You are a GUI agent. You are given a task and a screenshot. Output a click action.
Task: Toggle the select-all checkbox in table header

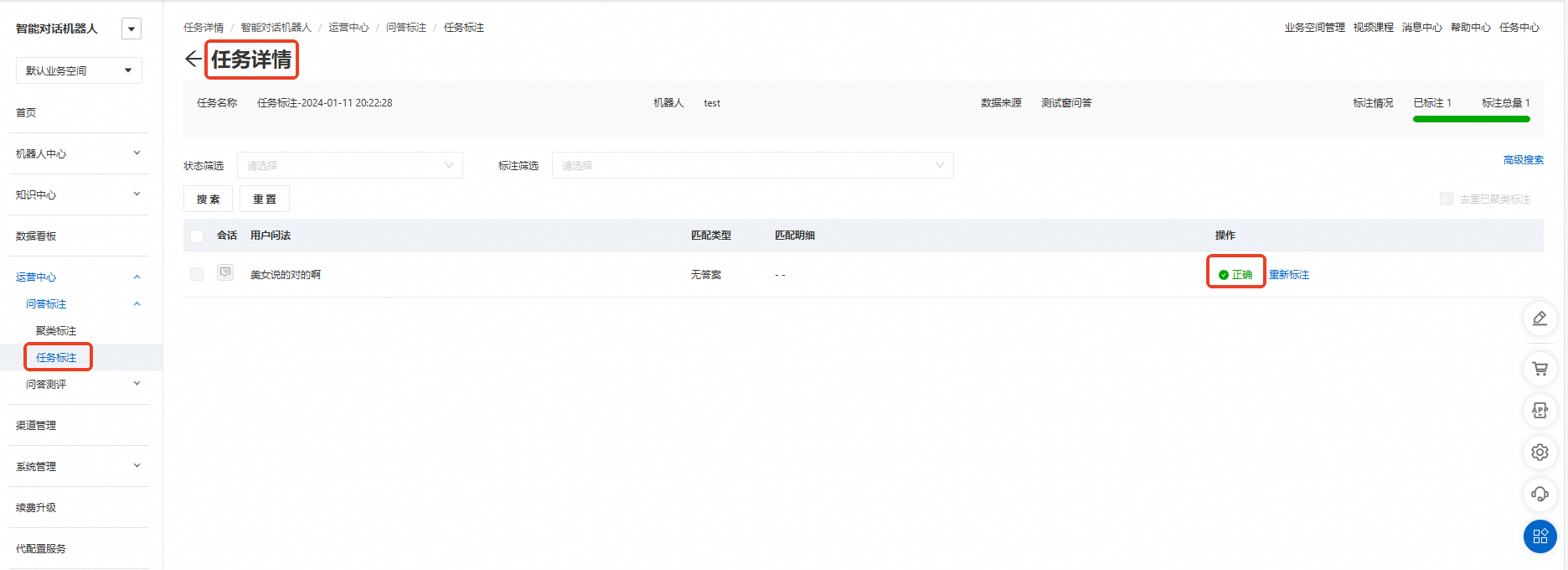click(x=197, y=236)
